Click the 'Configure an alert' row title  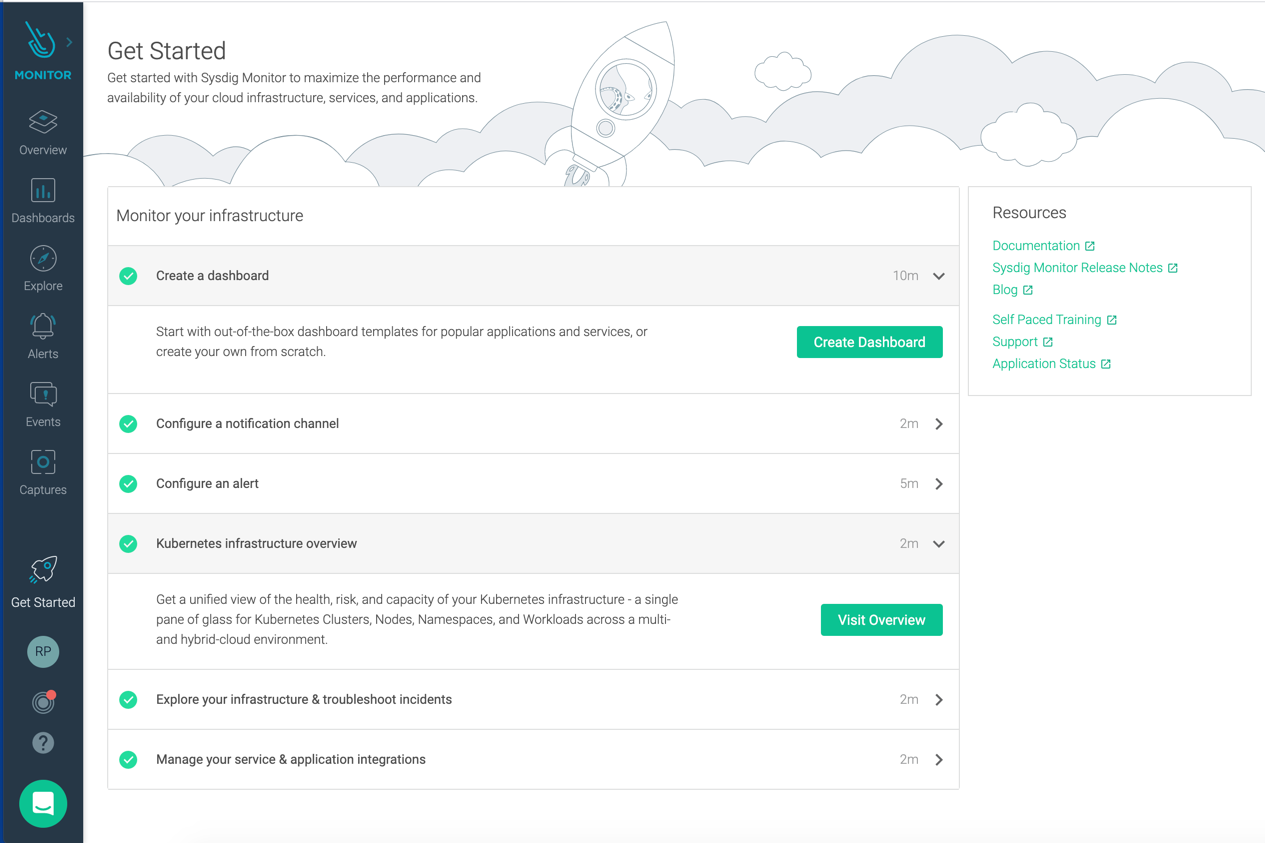207,484
